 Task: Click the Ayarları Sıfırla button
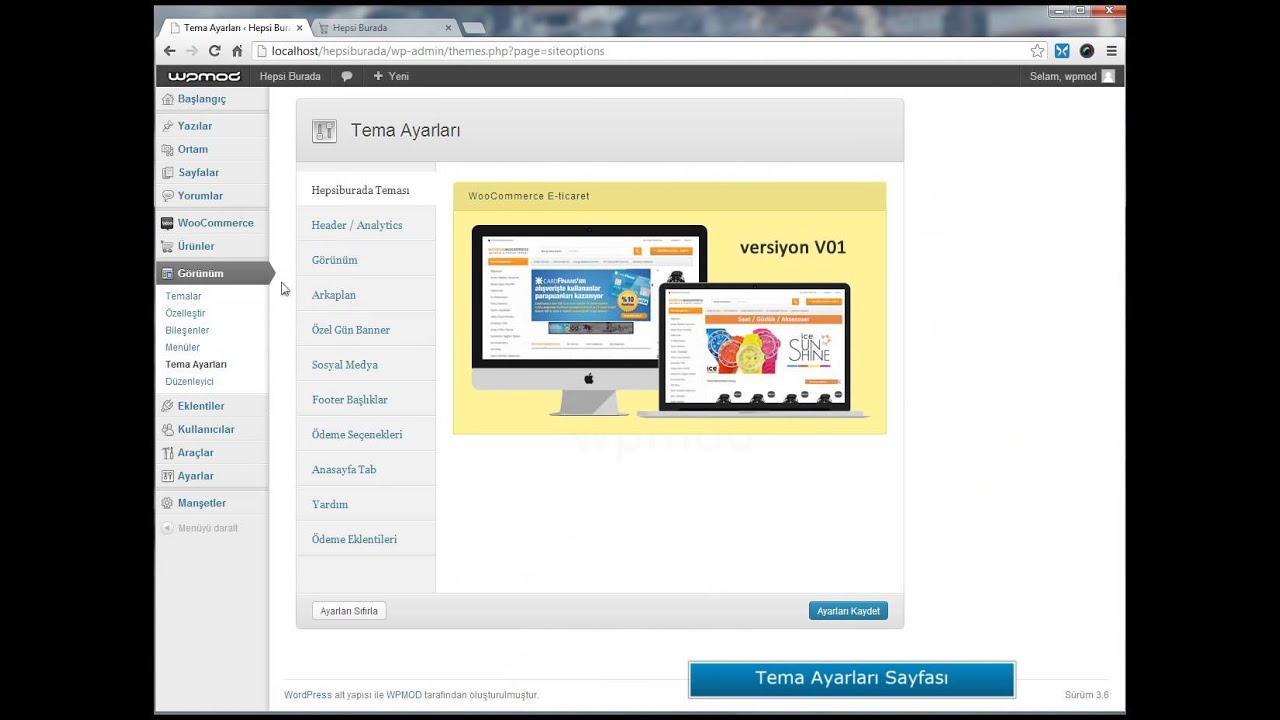(349, 611)
